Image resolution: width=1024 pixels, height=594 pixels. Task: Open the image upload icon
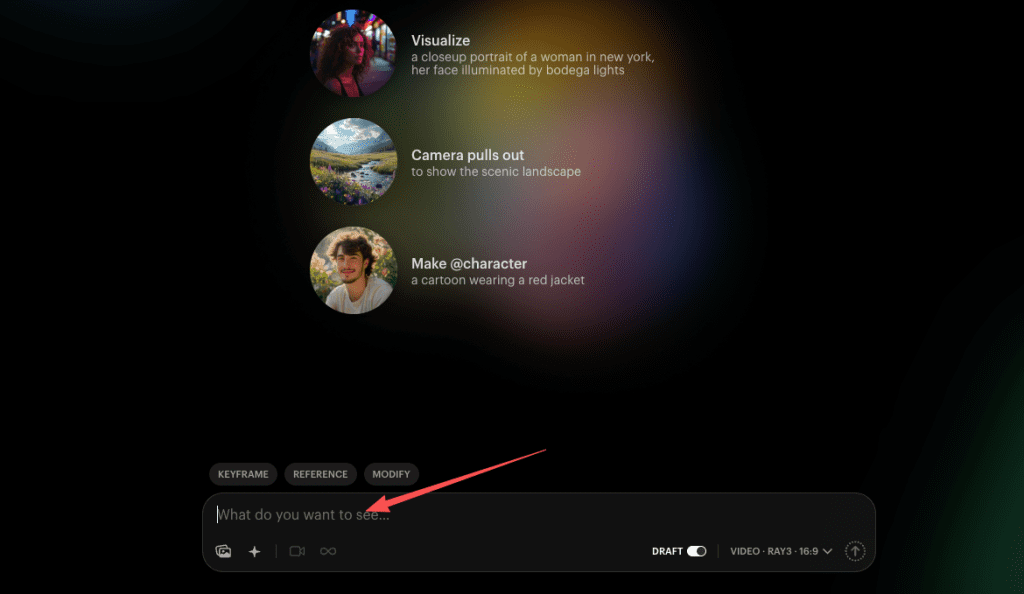223,551
